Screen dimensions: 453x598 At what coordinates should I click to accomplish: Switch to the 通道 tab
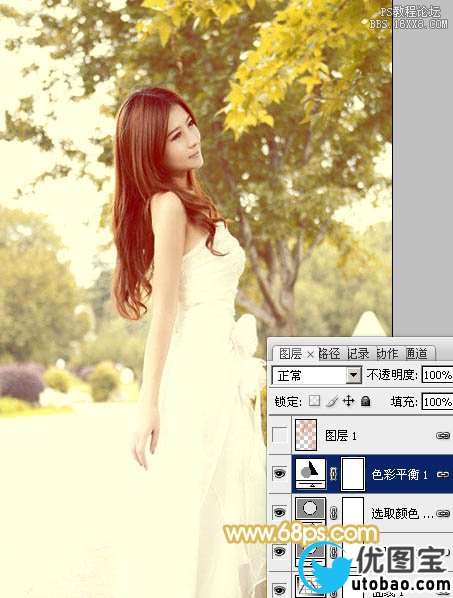pos(416,354)
